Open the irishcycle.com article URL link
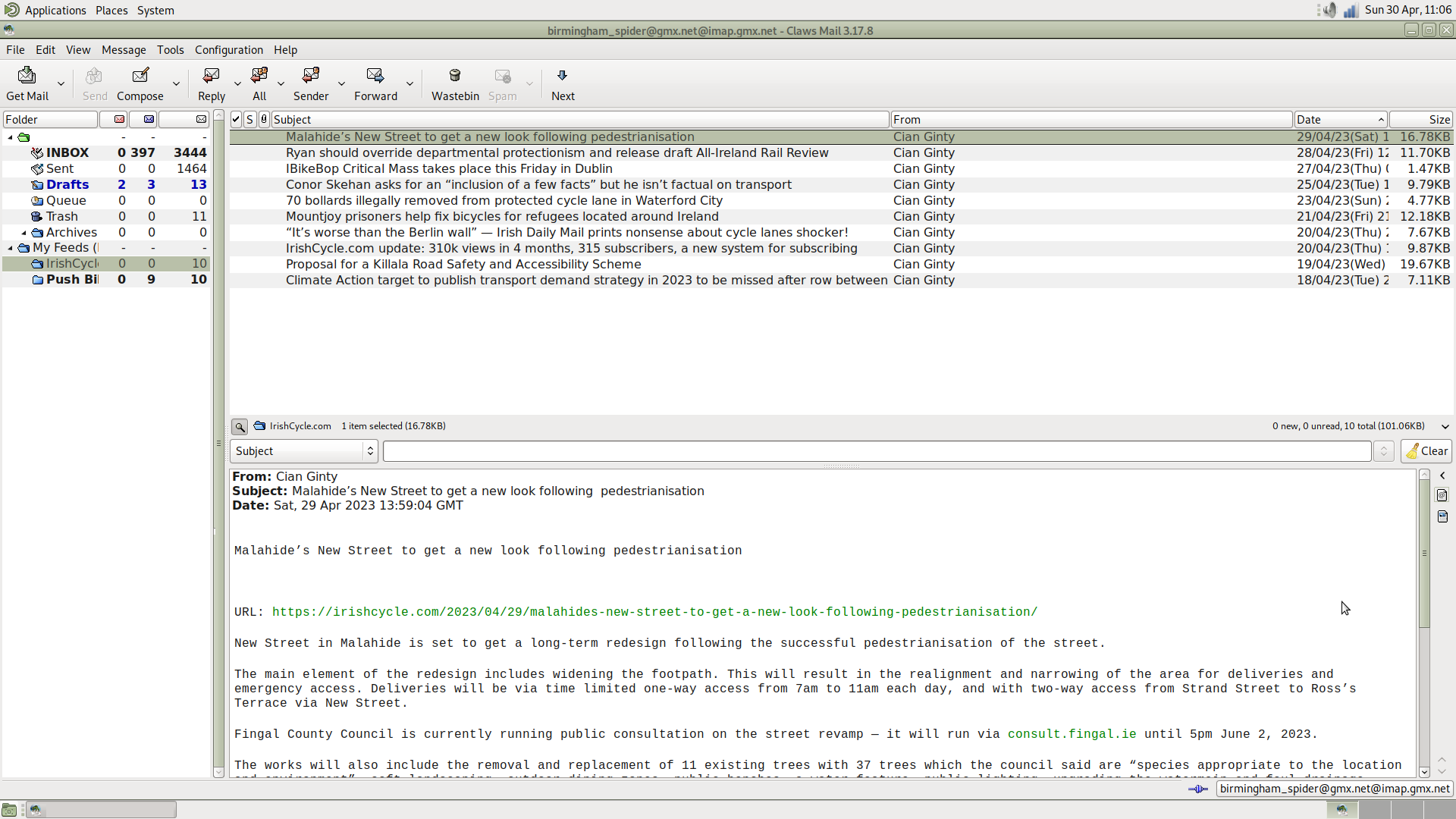1456x819 pixels. 654,612
